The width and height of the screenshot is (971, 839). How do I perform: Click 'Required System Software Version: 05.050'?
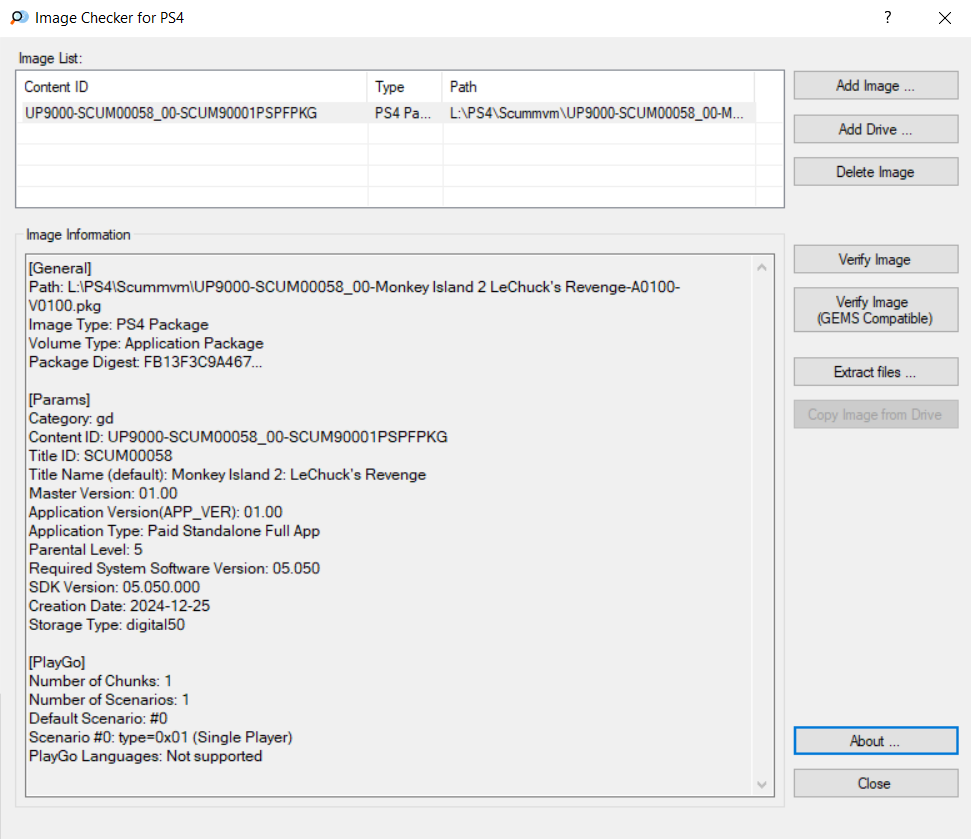(x=174, y=568)
